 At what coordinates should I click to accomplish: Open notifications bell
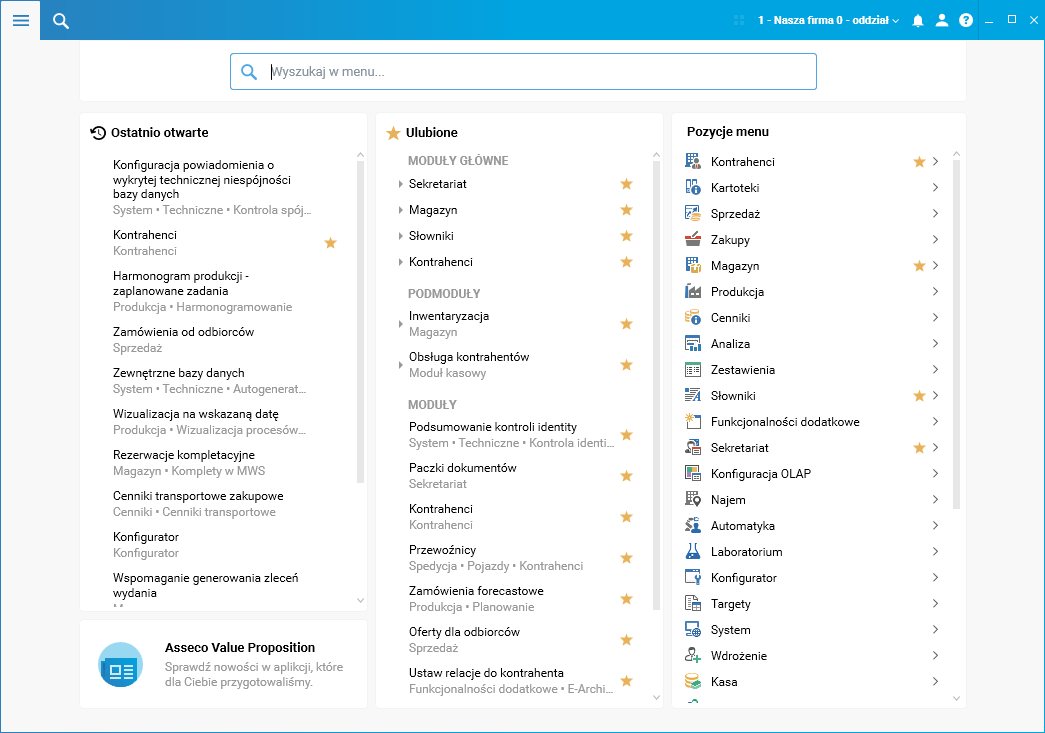(918, 21)
